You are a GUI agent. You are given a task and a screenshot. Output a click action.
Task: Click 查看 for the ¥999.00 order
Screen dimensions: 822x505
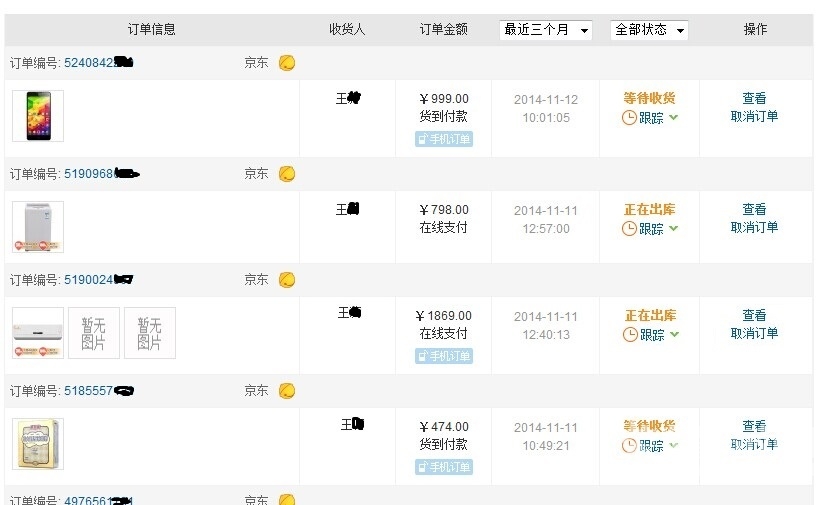click(754, 99)
